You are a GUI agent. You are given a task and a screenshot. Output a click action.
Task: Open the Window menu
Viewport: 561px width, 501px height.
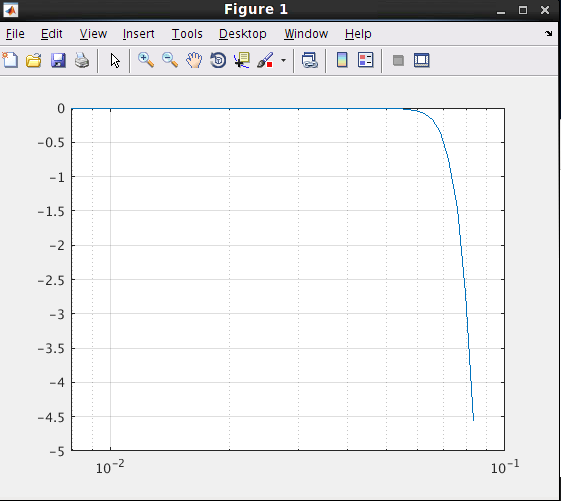tap(306, 34)
